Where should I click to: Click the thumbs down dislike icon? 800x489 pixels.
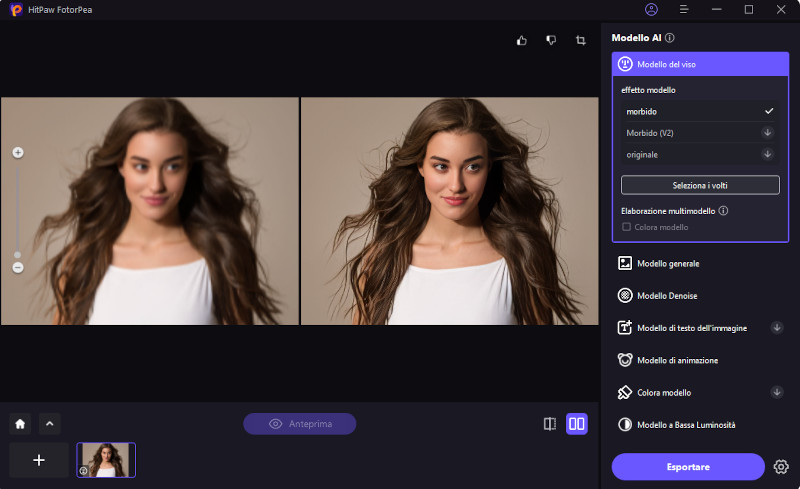550,40
